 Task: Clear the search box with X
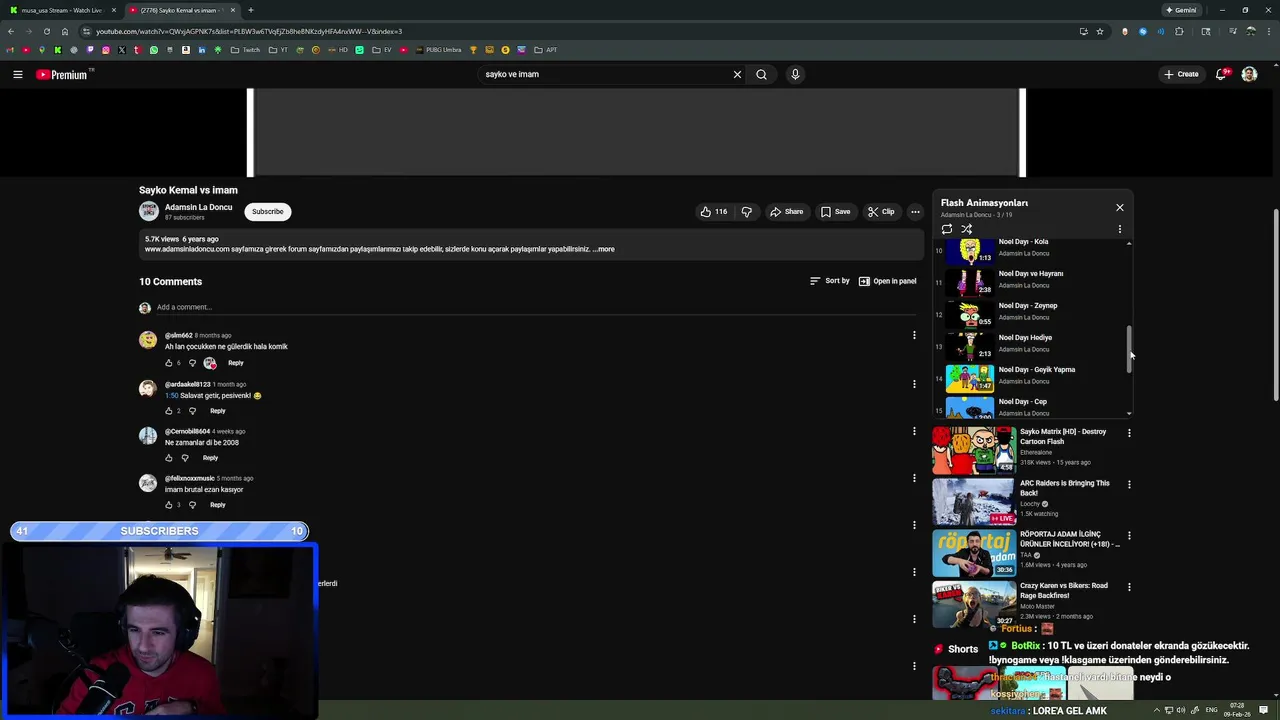coord(737,74)
